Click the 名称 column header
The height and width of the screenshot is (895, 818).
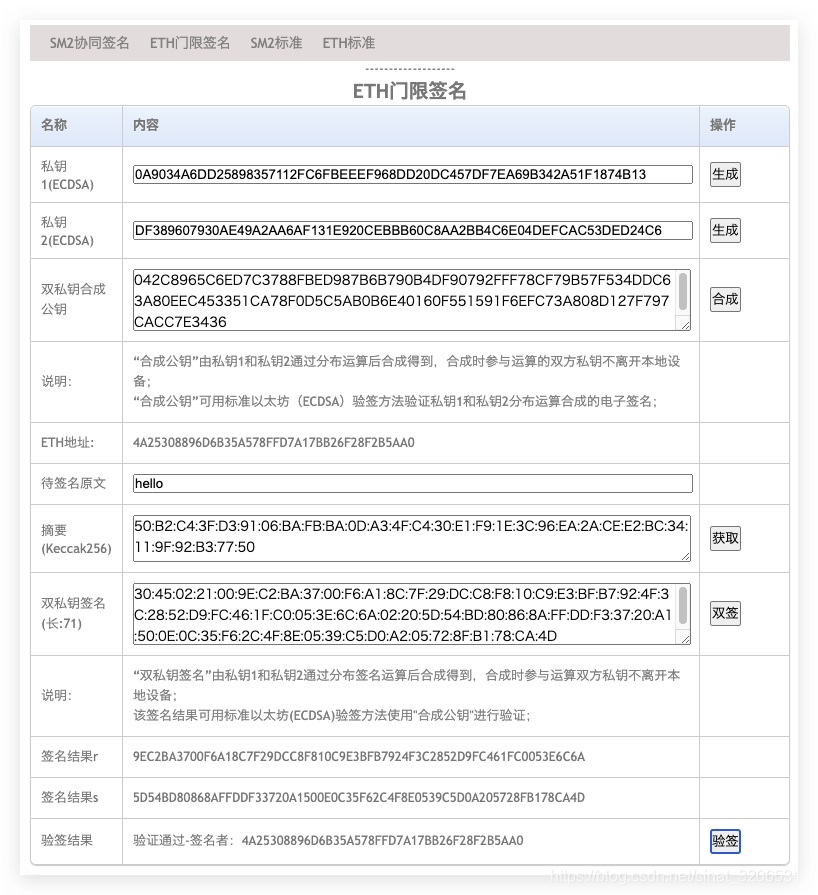tap(54, 125)
